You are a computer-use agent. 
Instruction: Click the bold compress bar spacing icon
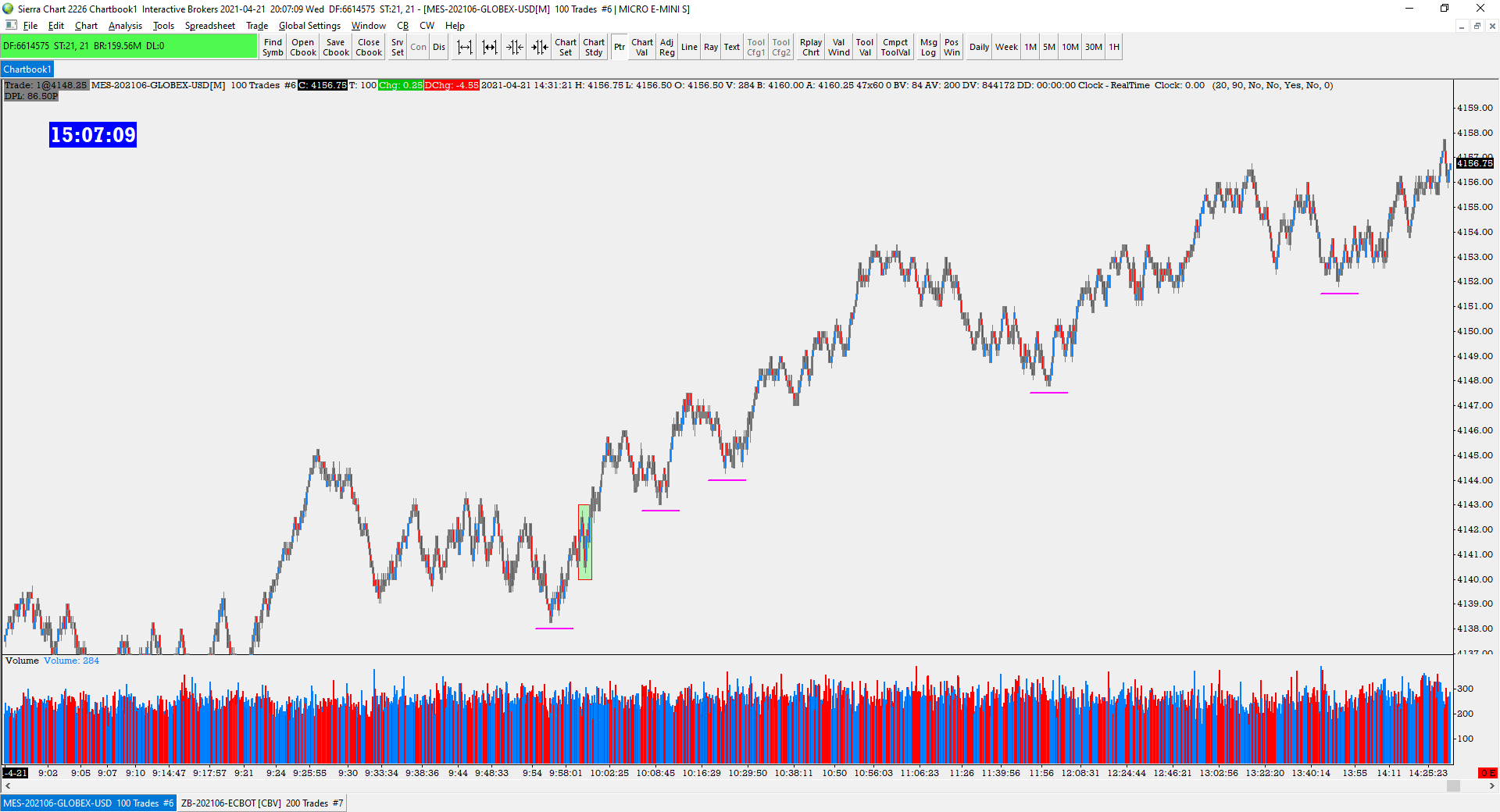[x=540, y=47]
